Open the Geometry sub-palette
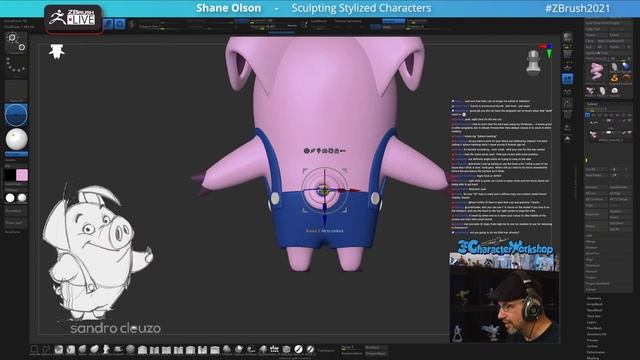640x360 pixels. click(594, 298)
